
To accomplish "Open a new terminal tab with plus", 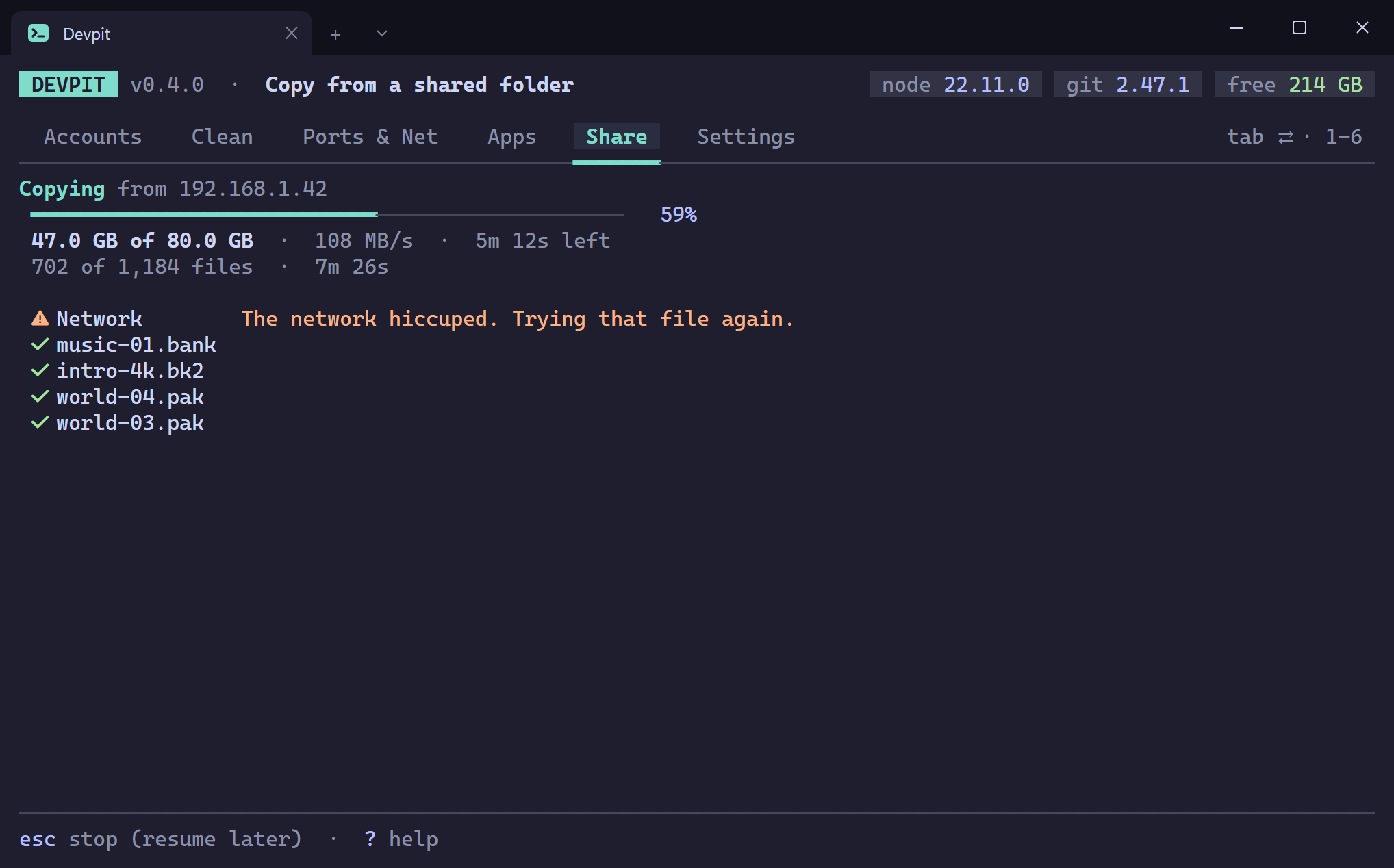I will (335, 34).
